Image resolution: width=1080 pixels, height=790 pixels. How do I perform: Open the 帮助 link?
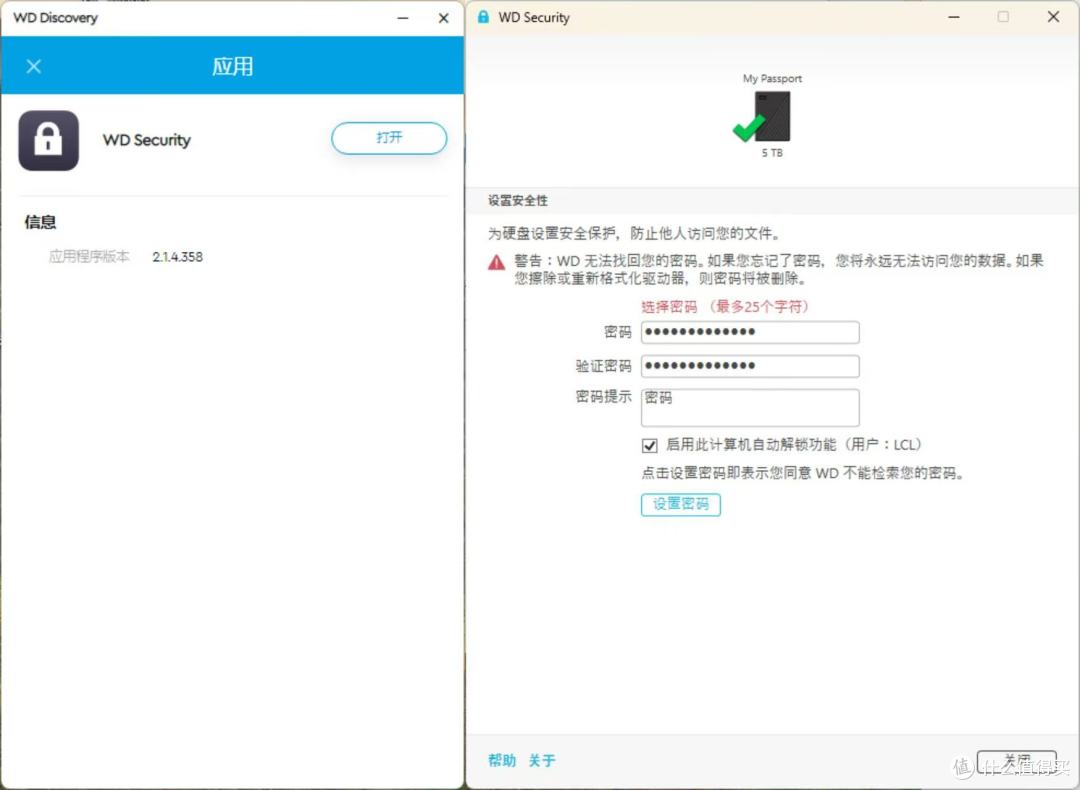502,760
